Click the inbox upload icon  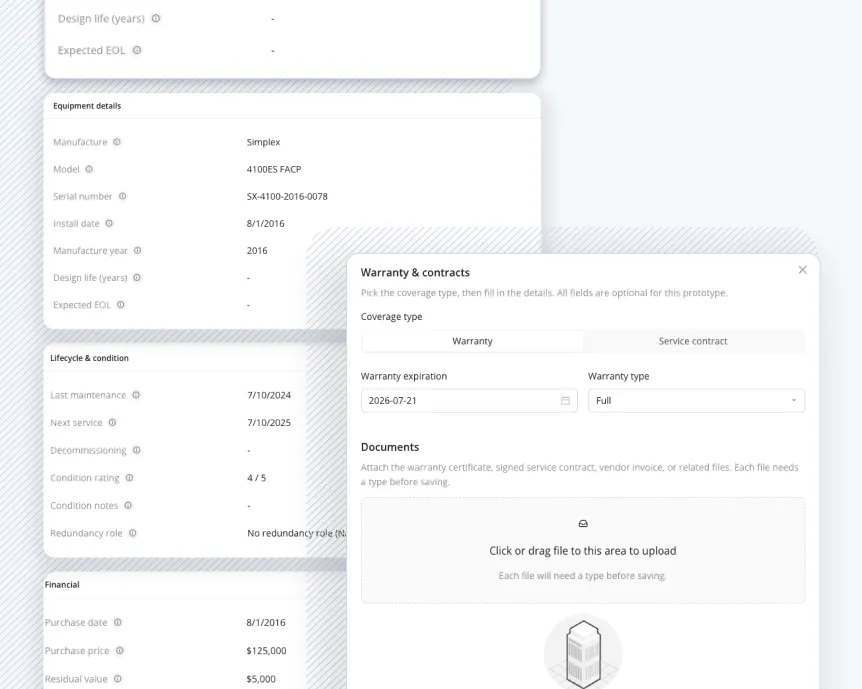click(x=583, y=523)
